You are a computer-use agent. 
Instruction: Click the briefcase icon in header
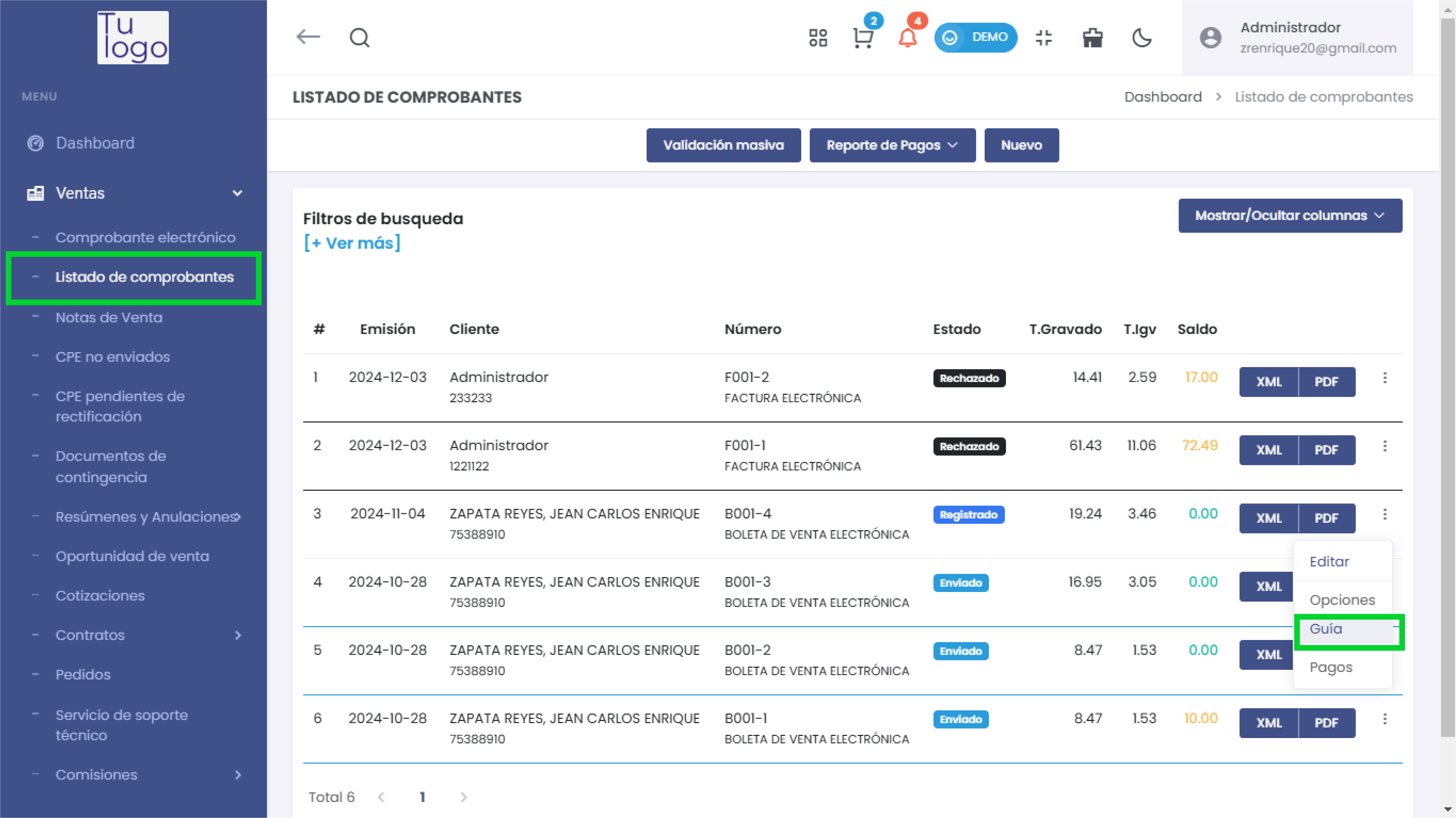1093,38
